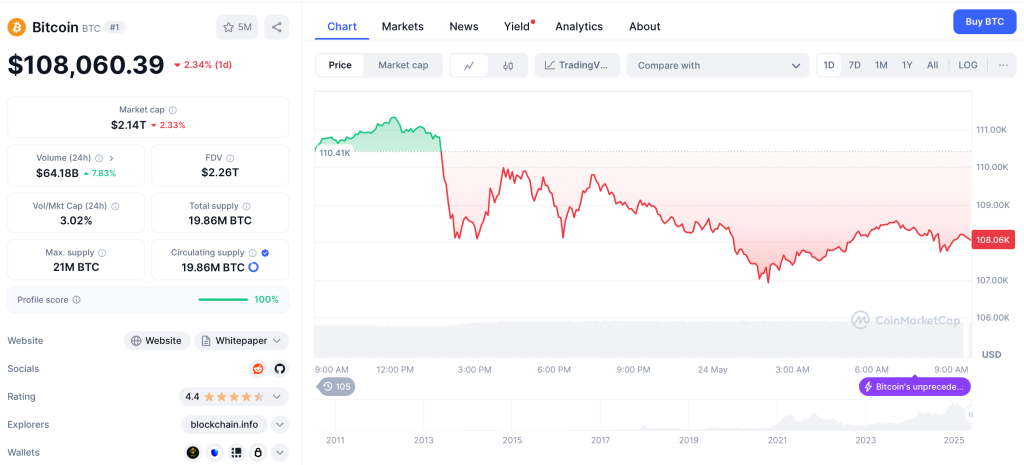
Task: Open the blockchain.info explorer link
Action: (x=225, y=424)
